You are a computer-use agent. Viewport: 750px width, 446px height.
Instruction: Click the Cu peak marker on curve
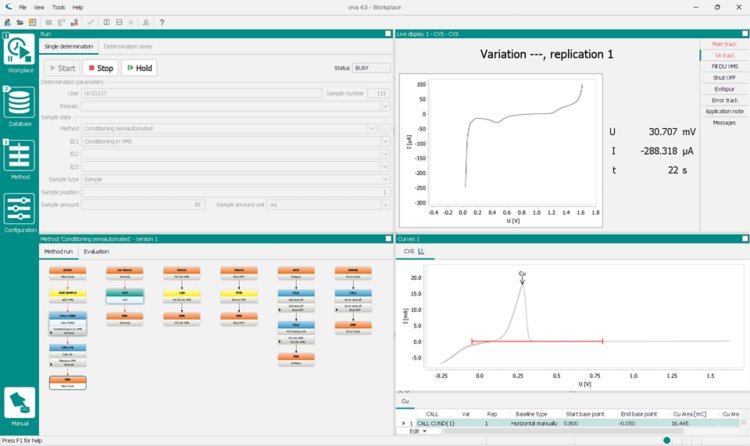tap(522, 278)
